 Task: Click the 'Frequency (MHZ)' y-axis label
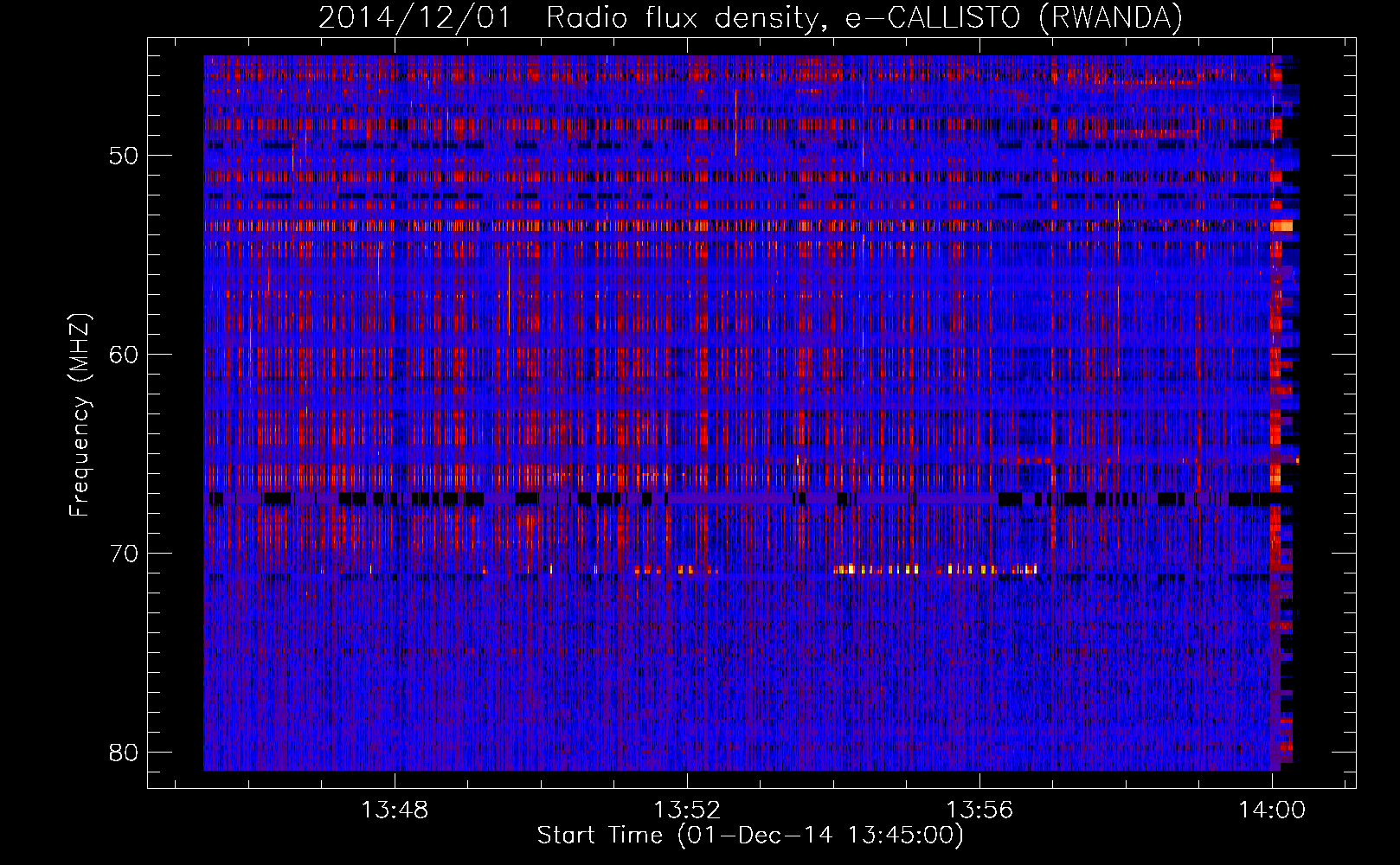coord(80,415)
